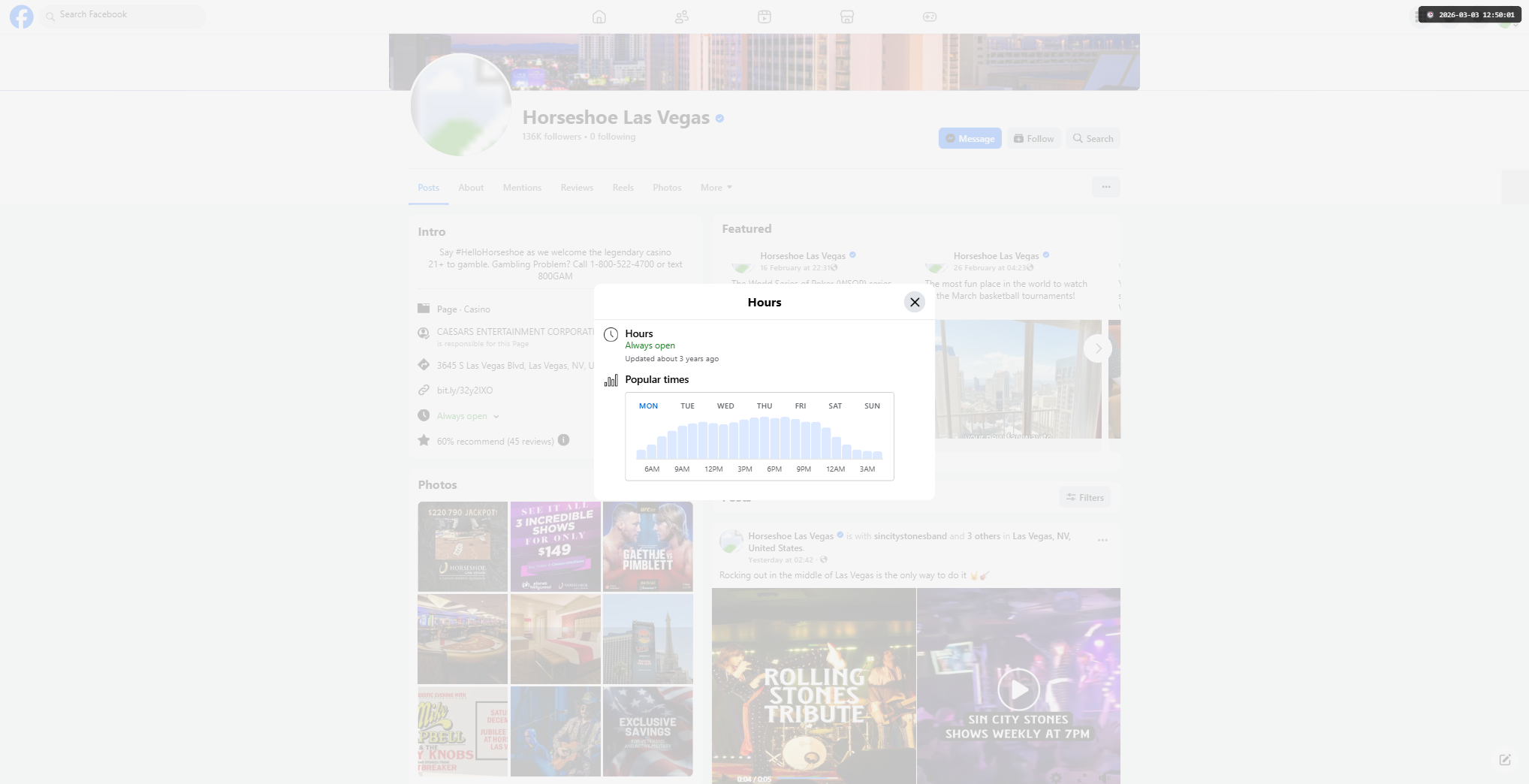Click the Popular times bar chart icon
The image size is (1529, 784).
(x=611, y=380)
